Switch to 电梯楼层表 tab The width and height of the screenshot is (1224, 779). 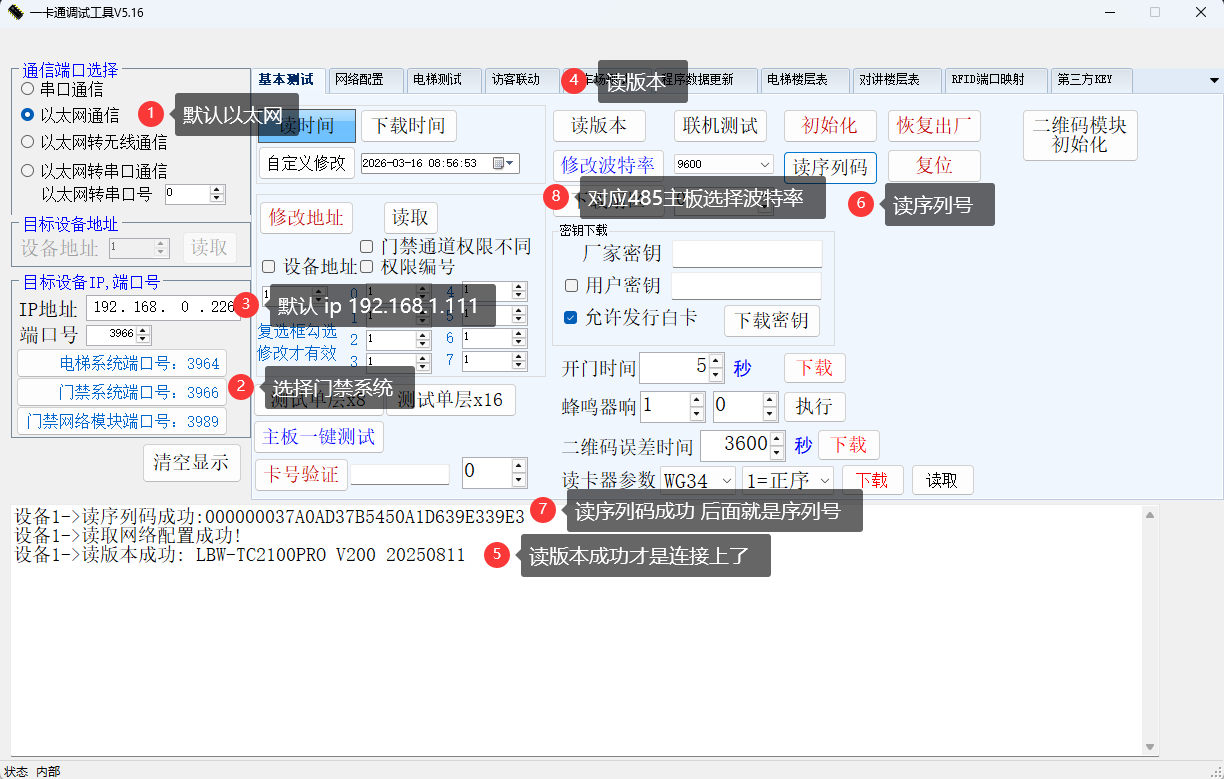805,80
